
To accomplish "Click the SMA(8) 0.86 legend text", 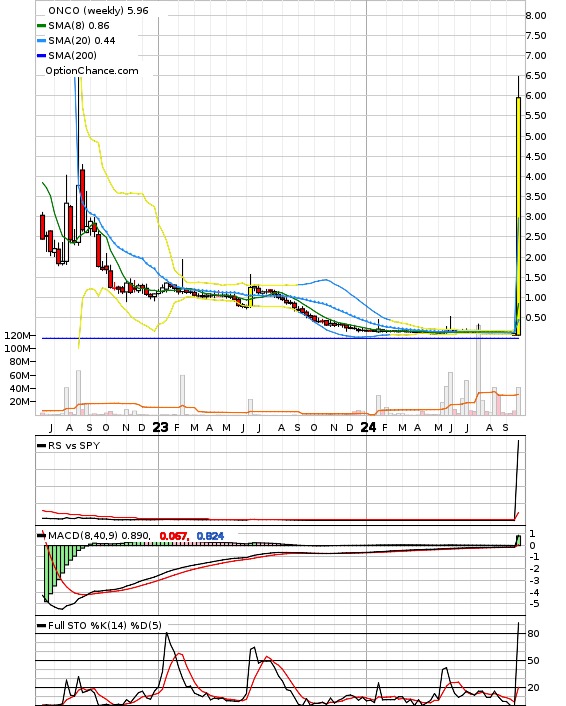I will coord(79,26).
